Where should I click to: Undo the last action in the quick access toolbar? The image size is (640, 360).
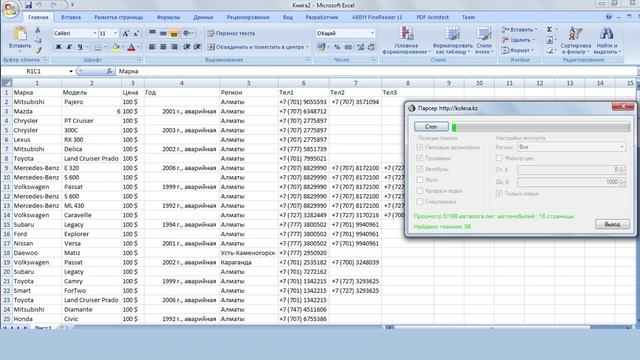point(39,5)
